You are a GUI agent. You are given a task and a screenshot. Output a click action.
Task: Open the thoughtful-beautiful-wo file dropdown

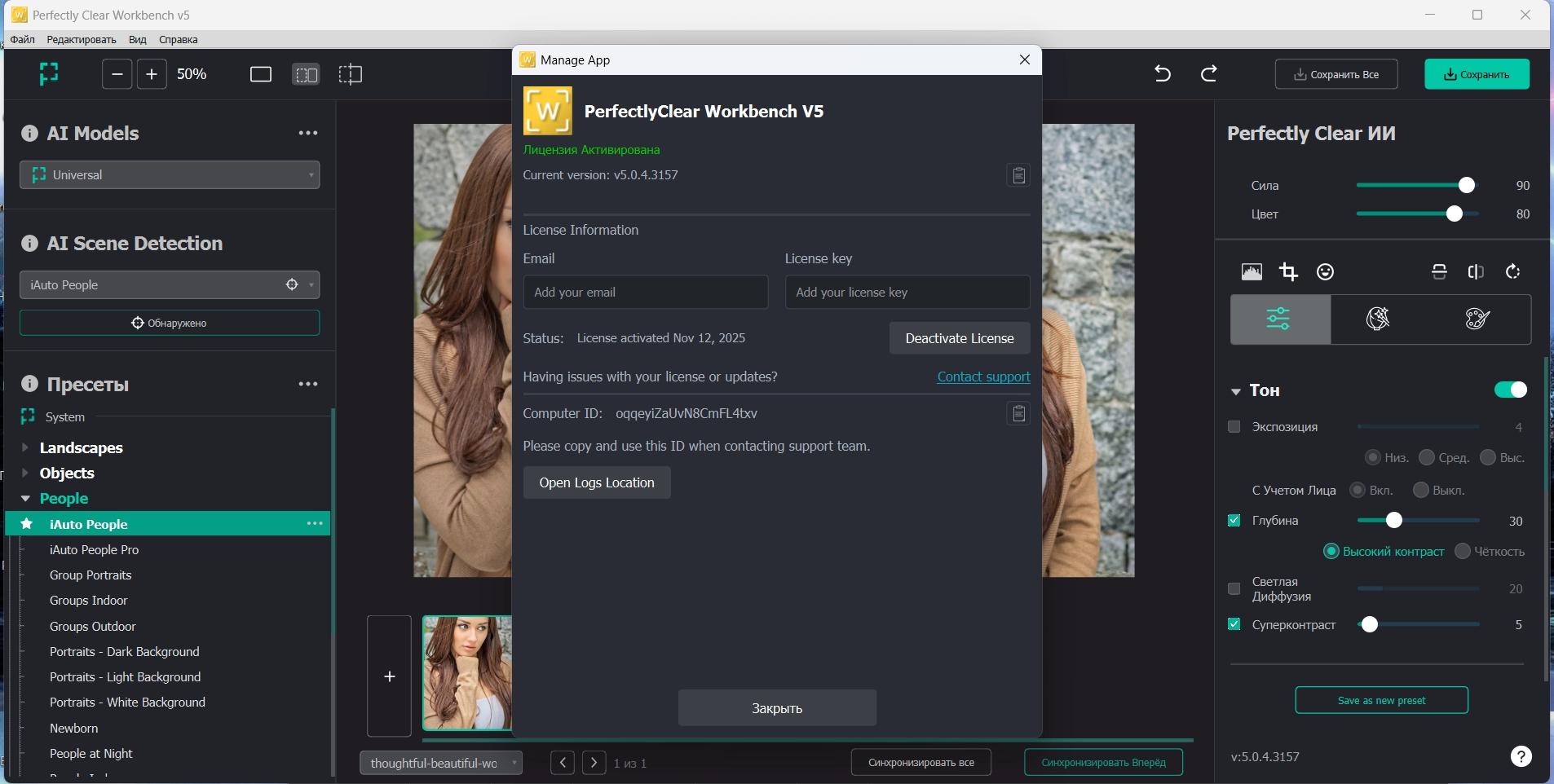[441, 764]
